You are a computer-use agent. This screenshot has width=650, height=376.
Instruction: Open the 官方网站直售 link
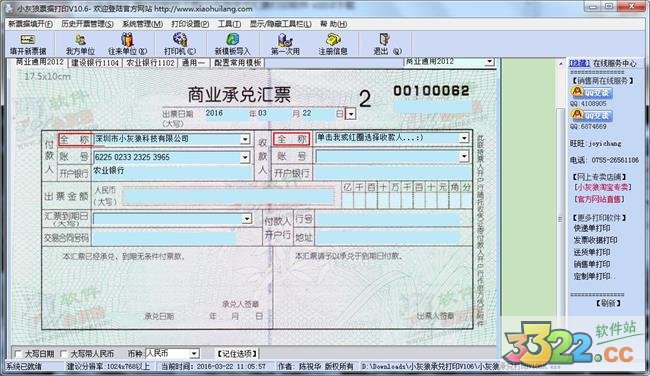[599, 199]
